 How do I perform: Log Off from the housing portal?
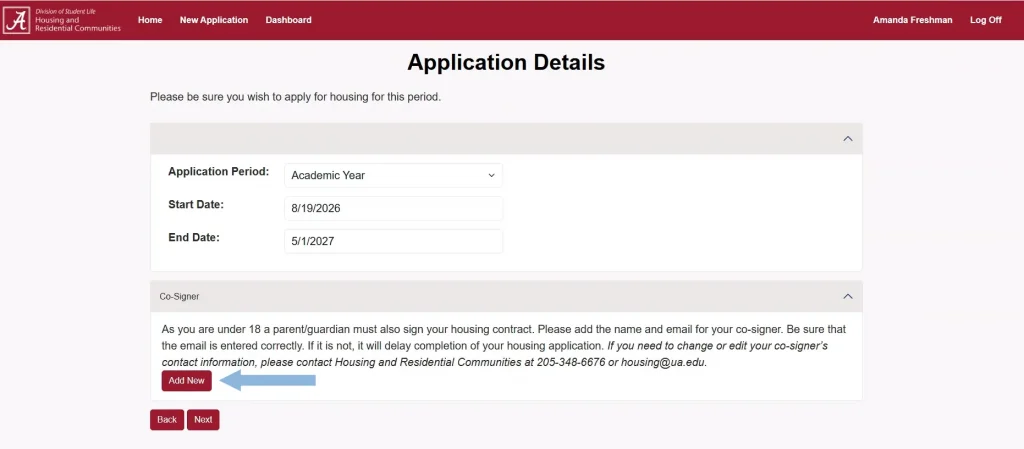[x=985, y=20]
